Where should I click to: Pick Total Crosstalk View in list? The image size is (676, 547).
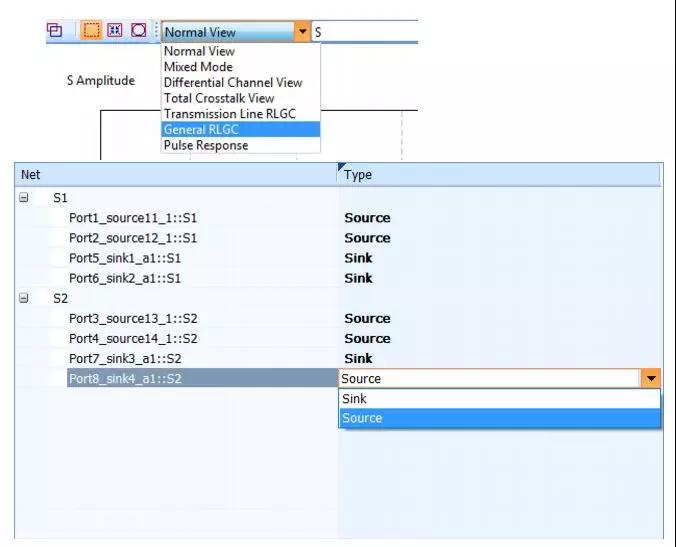219,98
